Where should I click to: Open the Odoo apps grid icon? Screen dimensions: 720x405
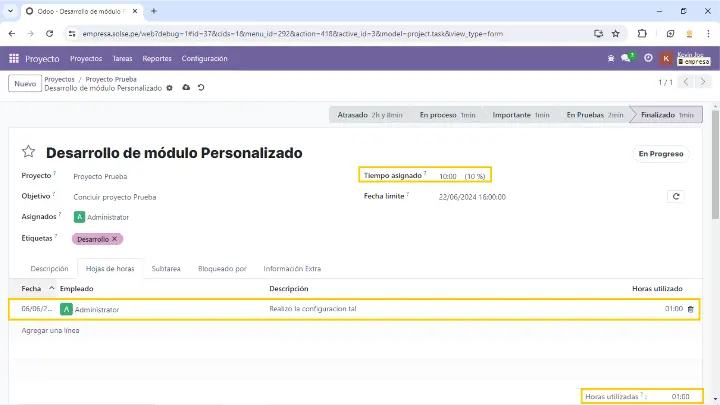pos(15,59)
